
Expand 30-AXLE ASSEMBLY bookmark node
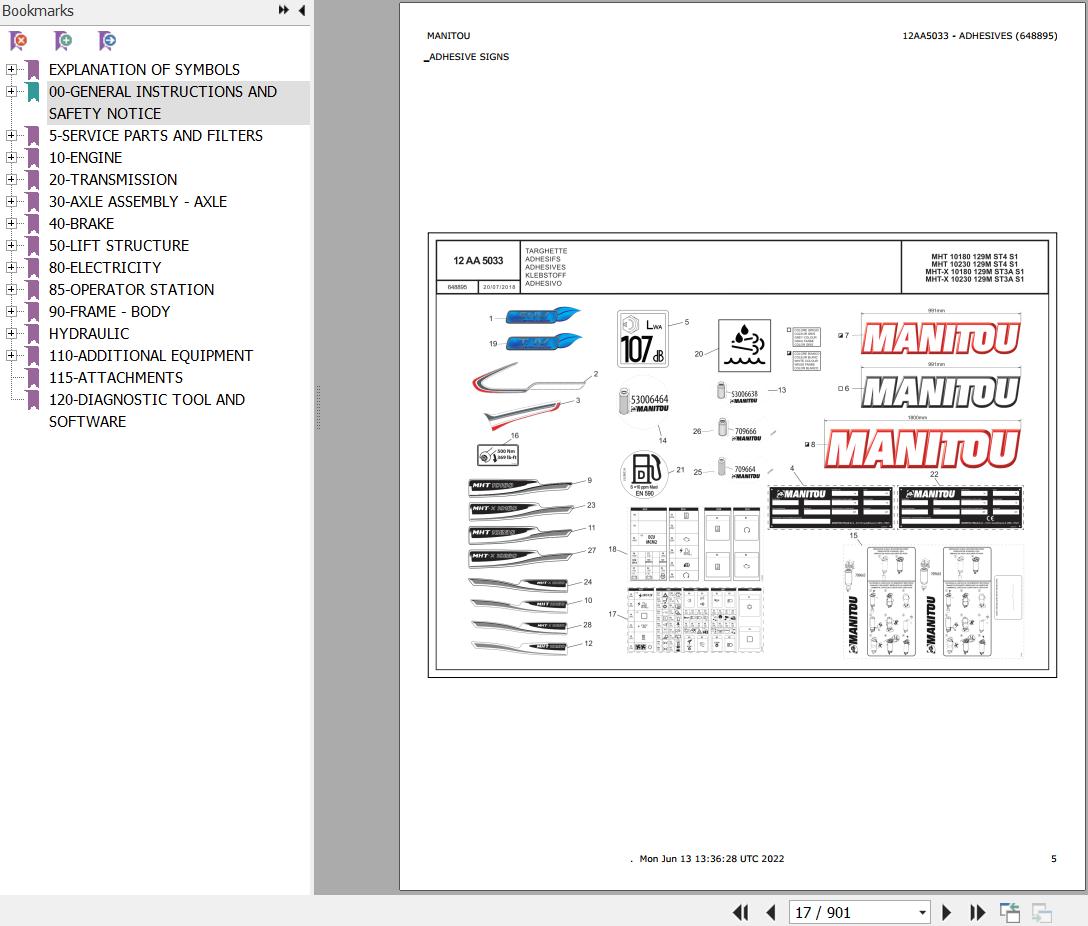pos(11,201)
